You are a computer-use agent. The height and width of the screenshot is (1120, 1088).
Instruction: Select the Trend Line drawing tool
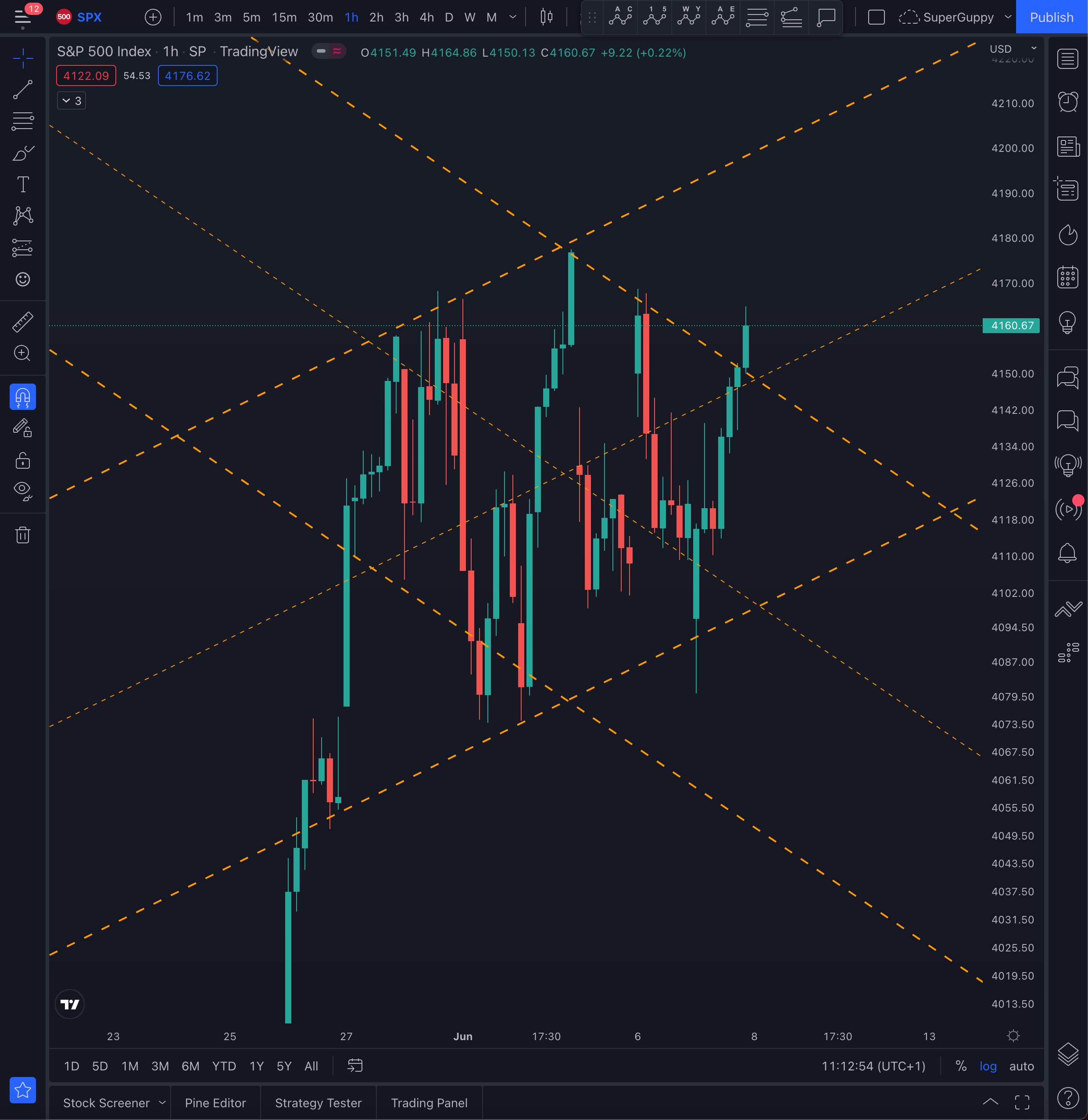(23, 90)
